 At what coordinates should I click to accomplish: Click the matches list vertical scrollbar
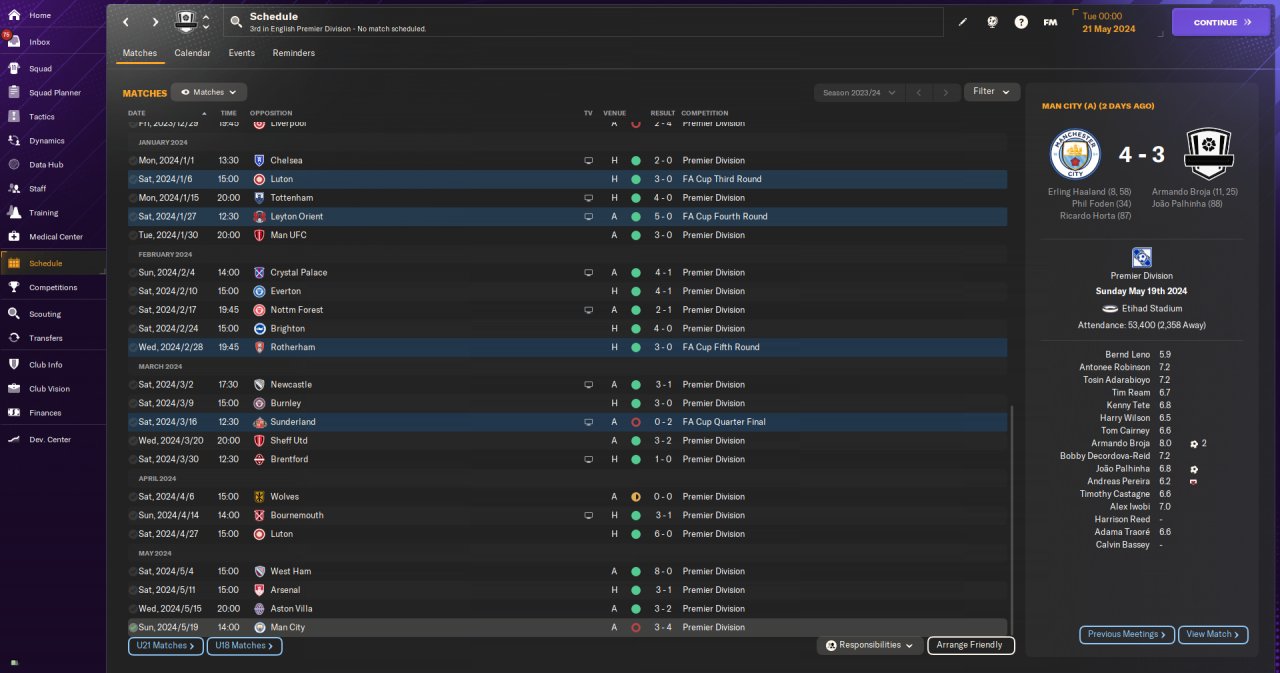[x=1012, y=518]
